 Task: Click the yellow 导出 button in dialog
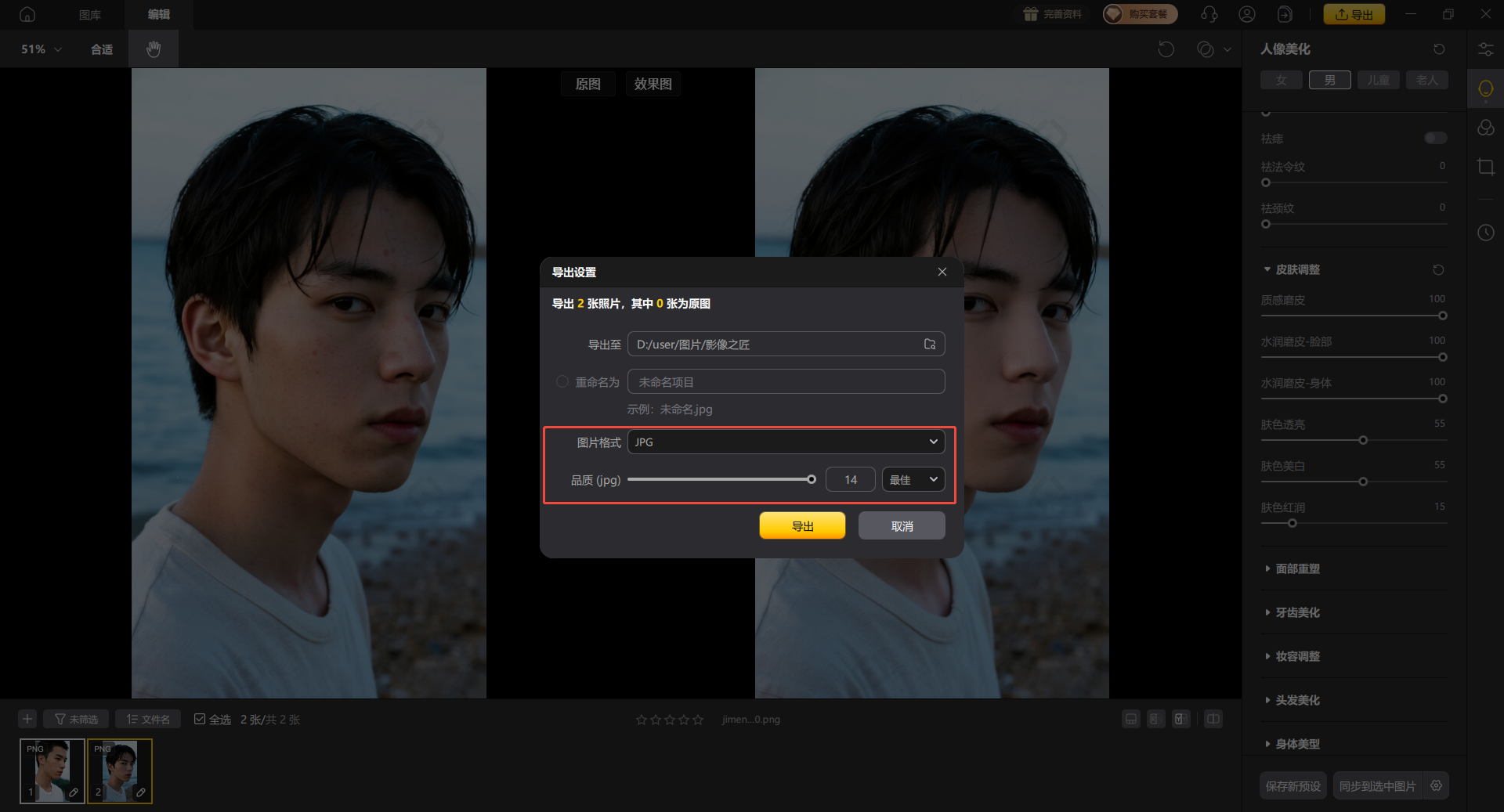pos(802,526)
